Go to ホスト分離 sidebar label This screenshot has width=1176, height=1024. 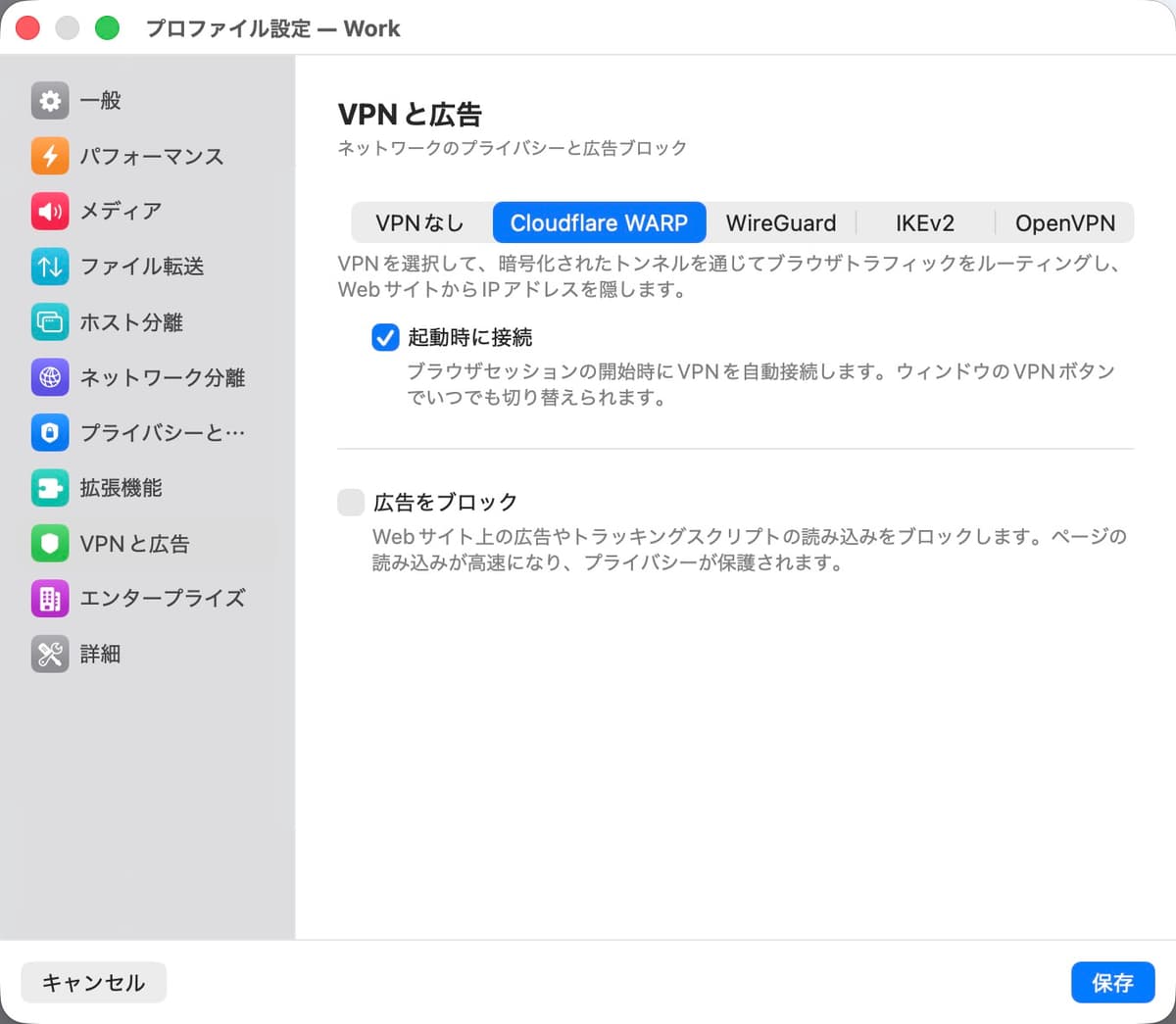[131, 321]
